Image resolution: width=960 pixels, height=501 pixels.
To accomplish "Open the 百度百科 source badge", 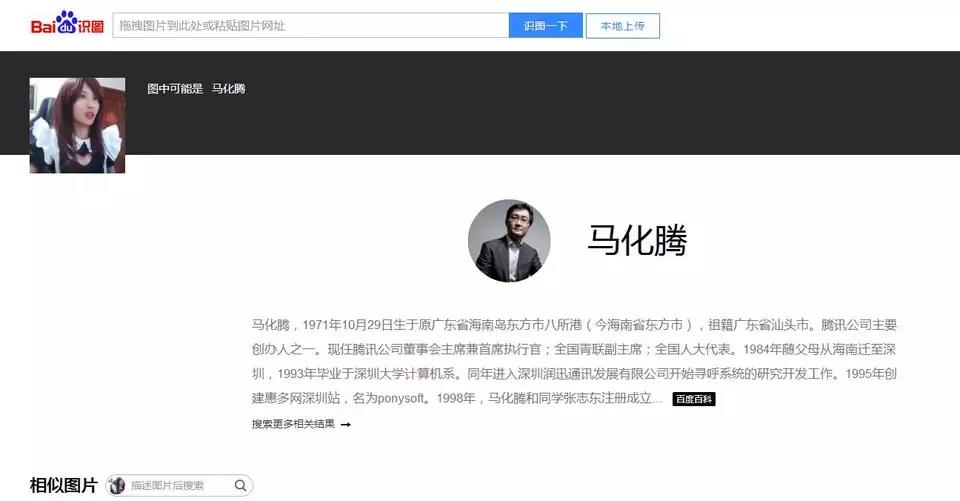I will point(694,399).
